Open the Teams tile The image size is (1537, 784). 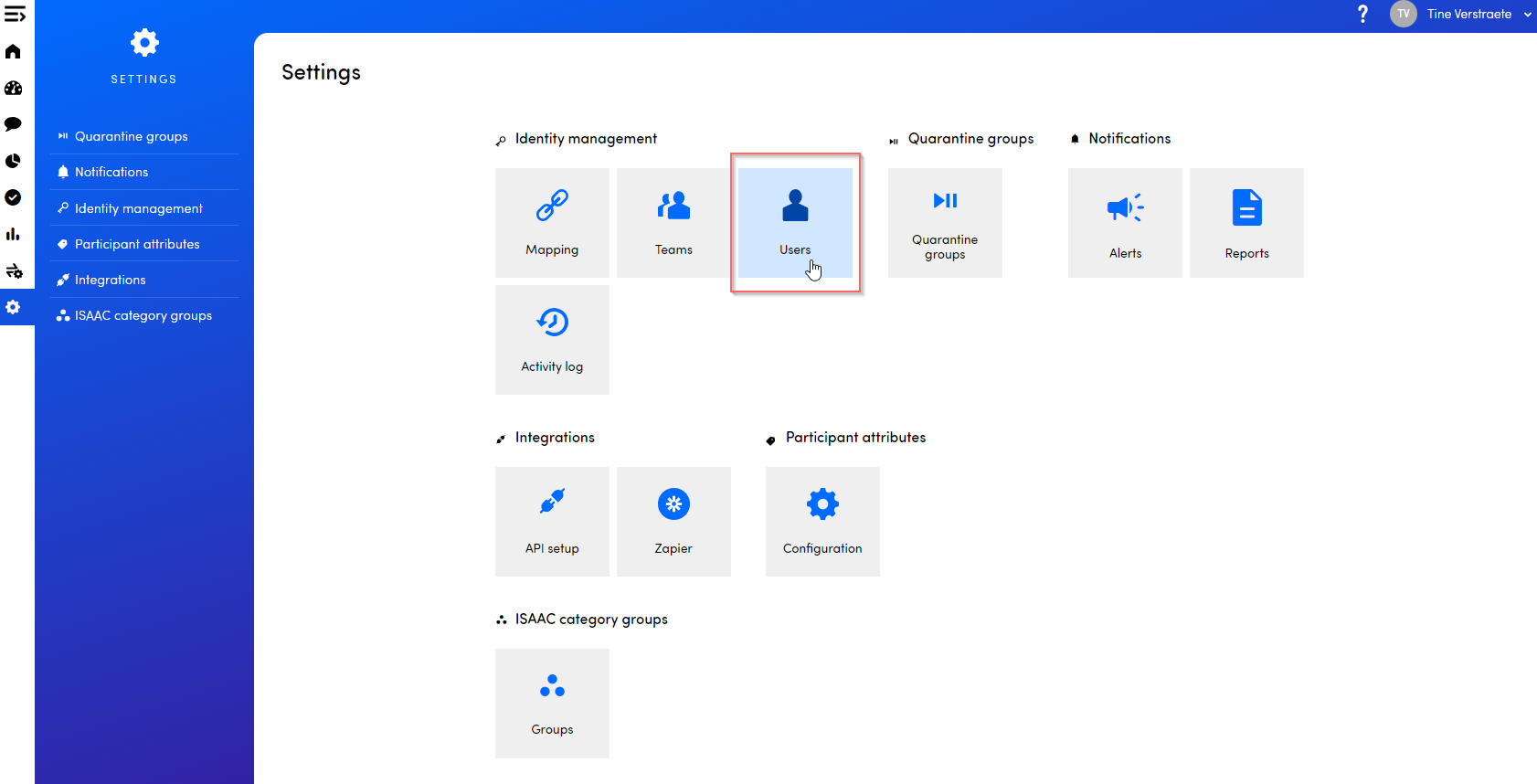tap(673, 222)
